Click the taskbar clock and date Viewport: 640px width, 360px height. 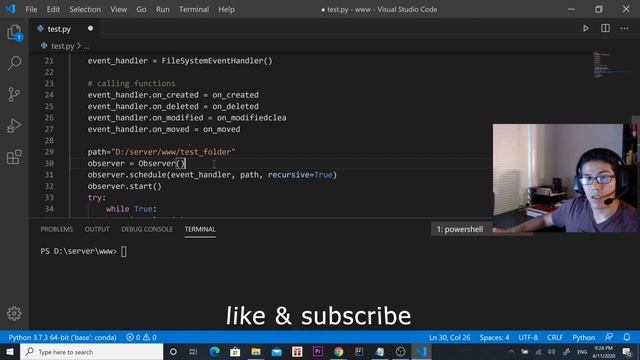603,351
